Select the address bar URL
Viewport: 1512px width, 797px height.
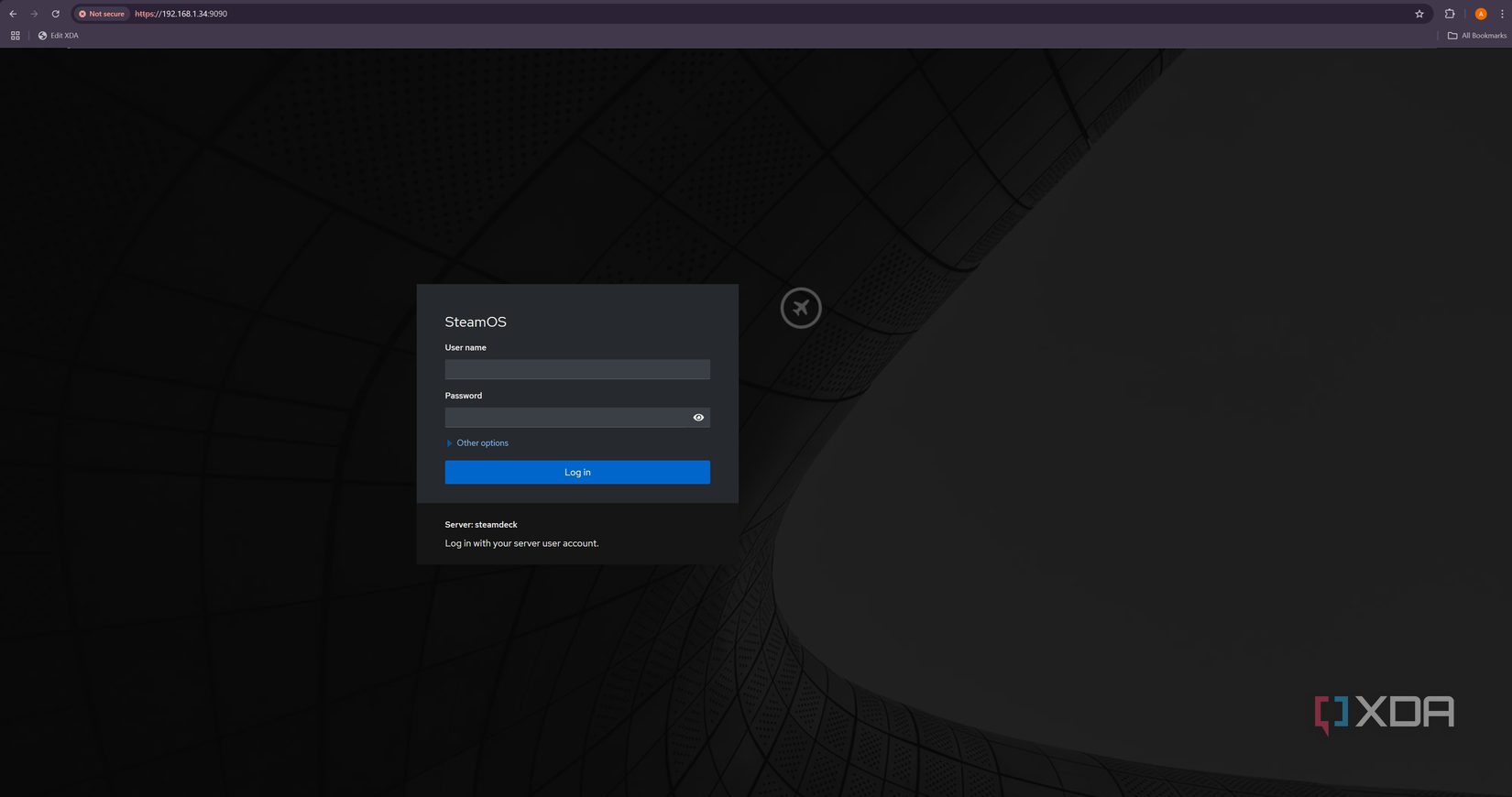pyautogui.click(x=181, y=14)
